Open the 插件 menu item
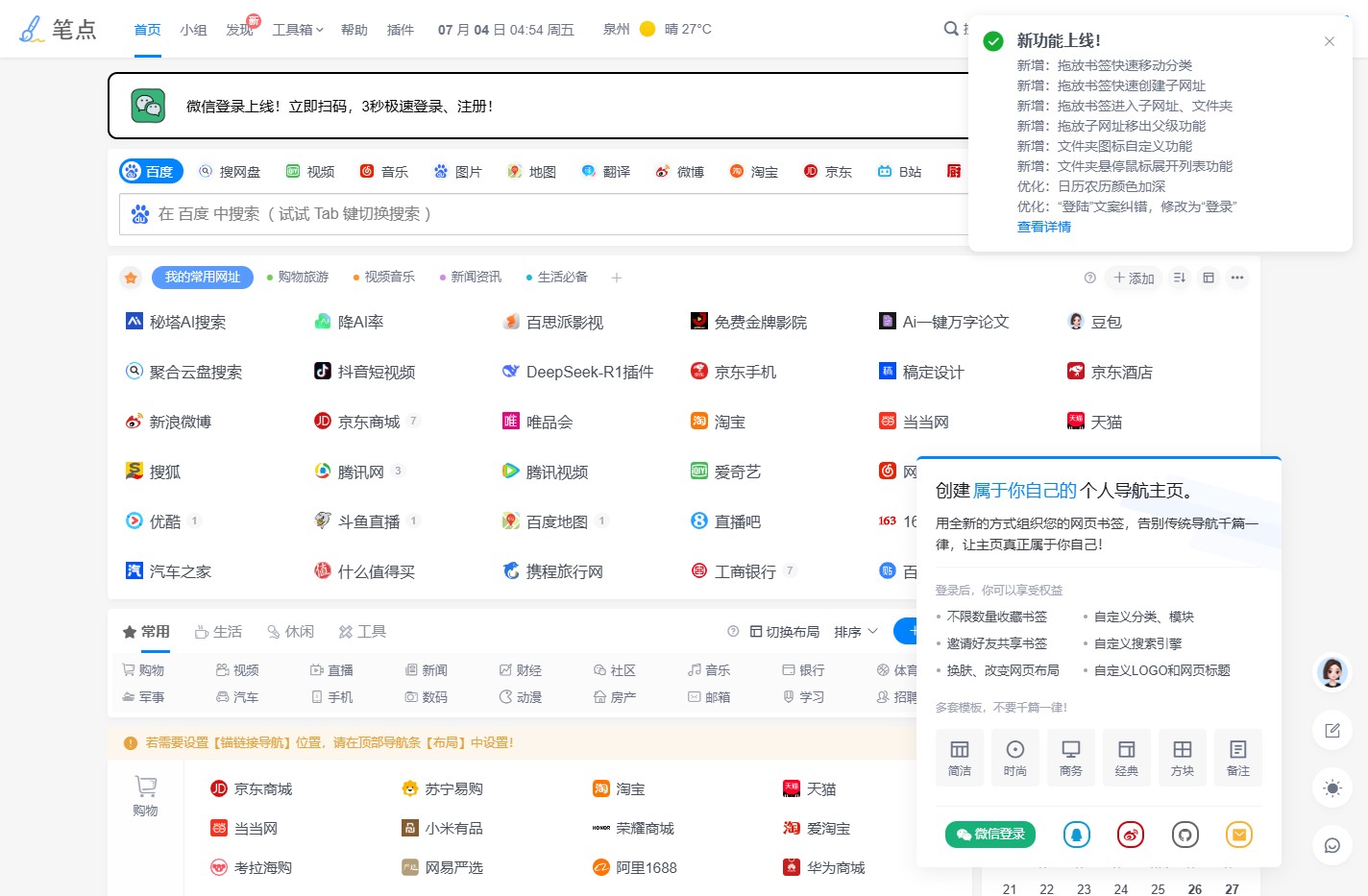Screen dimensions: 1368x896 pyautogui.click(x=401, y=30)
